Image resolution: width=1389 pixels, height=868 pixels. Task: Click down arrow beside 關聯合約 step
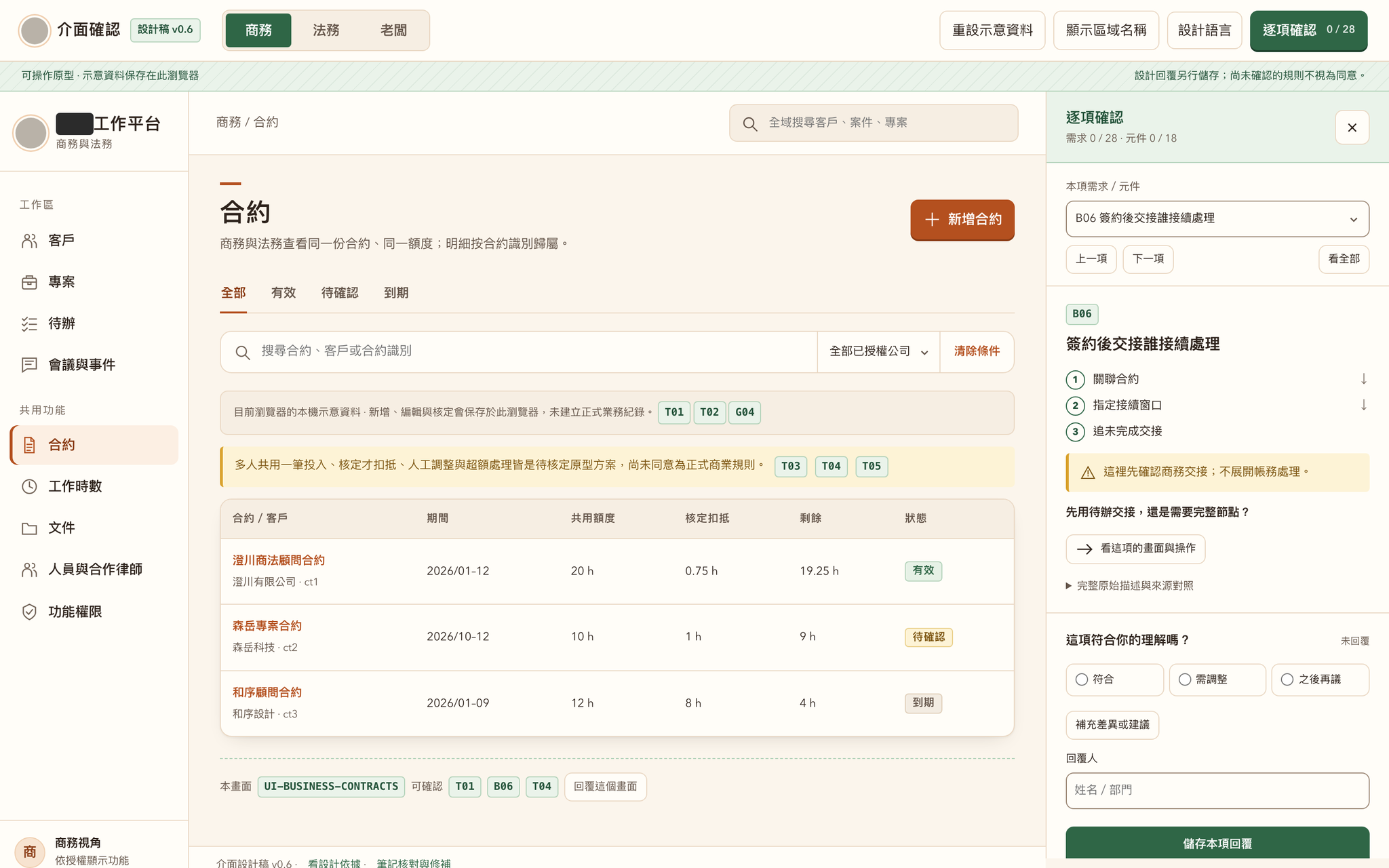click(x=1363, y=379)
